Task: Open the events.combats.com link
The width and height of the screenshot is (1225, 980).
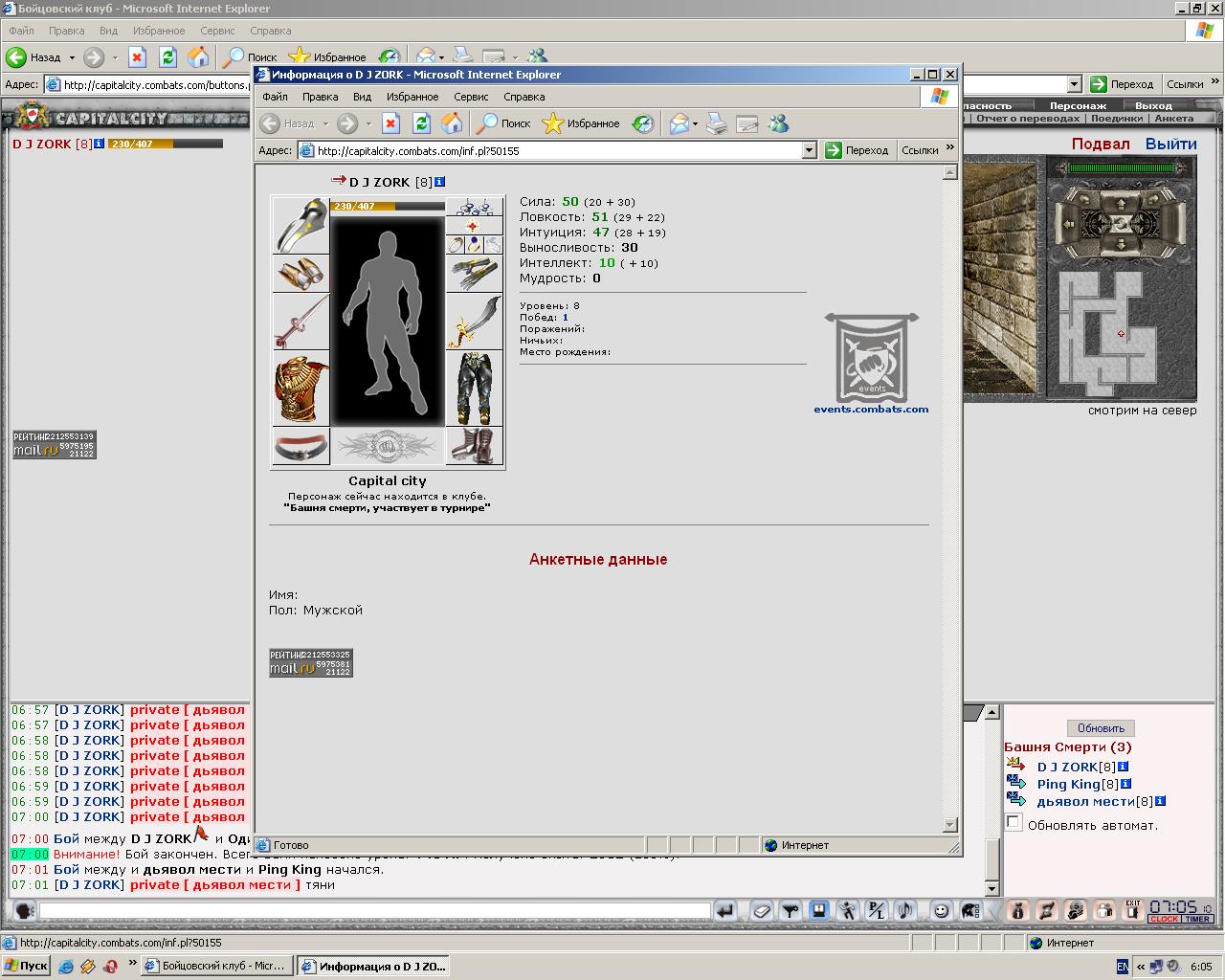Action: [x=871, y=409]
